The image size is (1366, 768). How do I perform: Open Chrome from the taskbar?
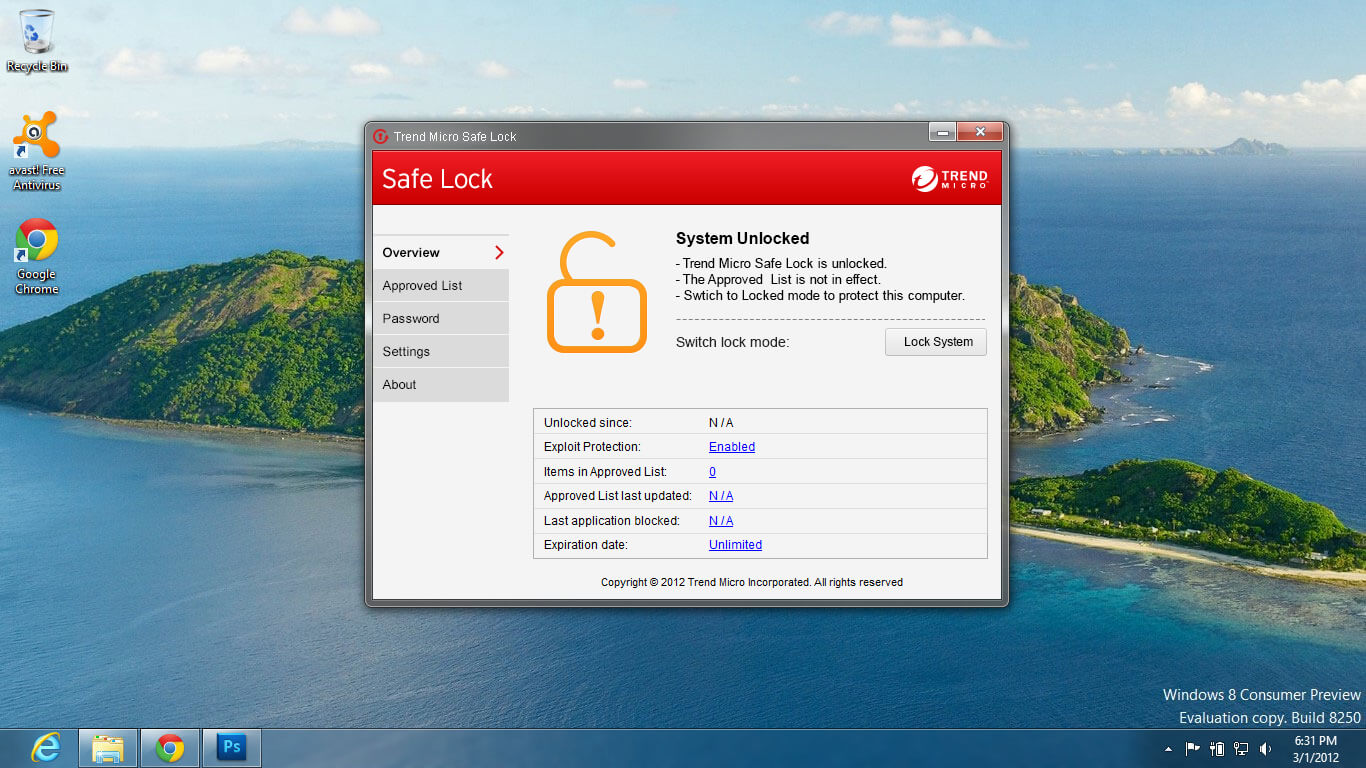[169, 748]
